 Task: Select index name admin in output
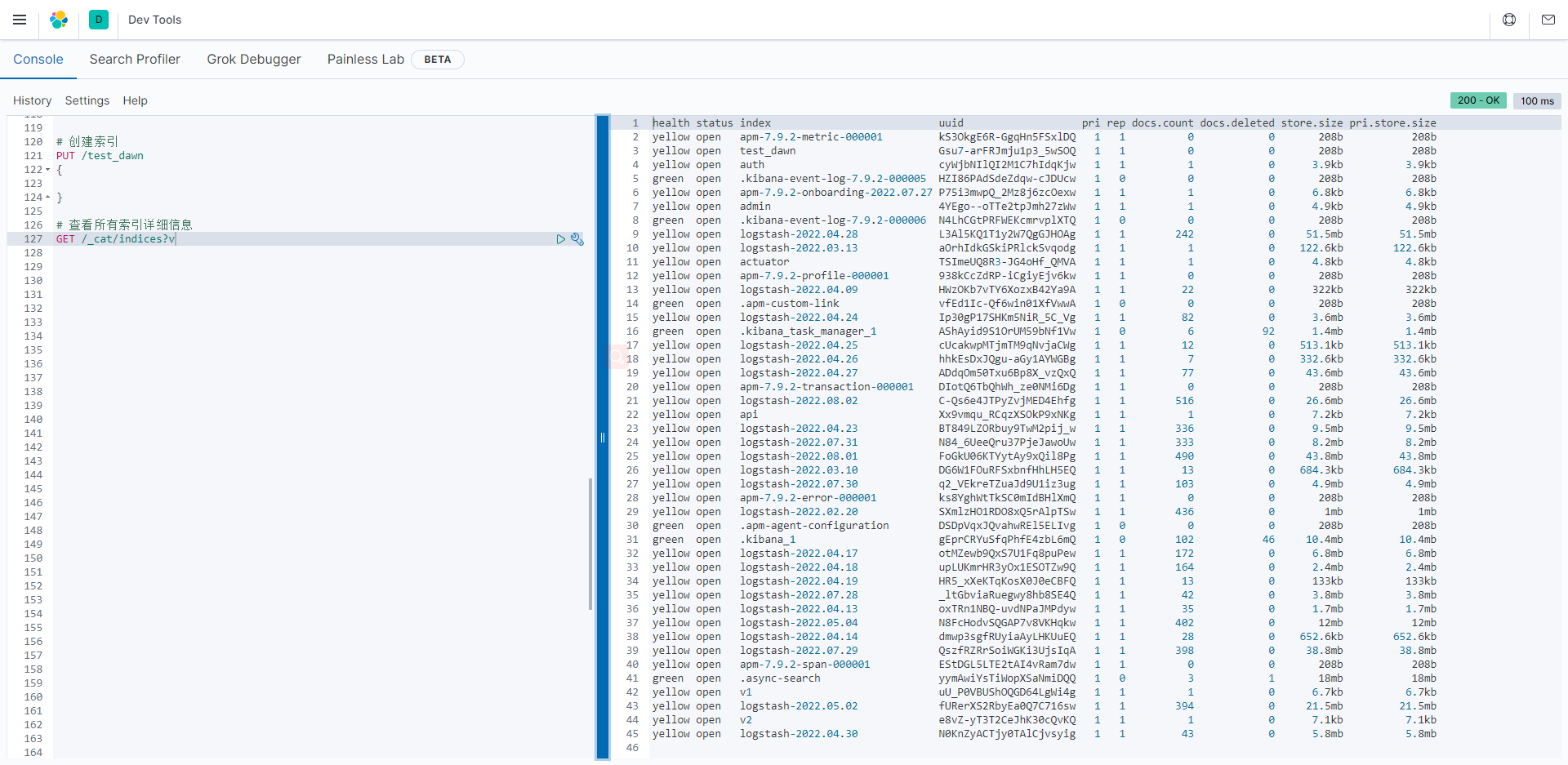tap(755, 207)
